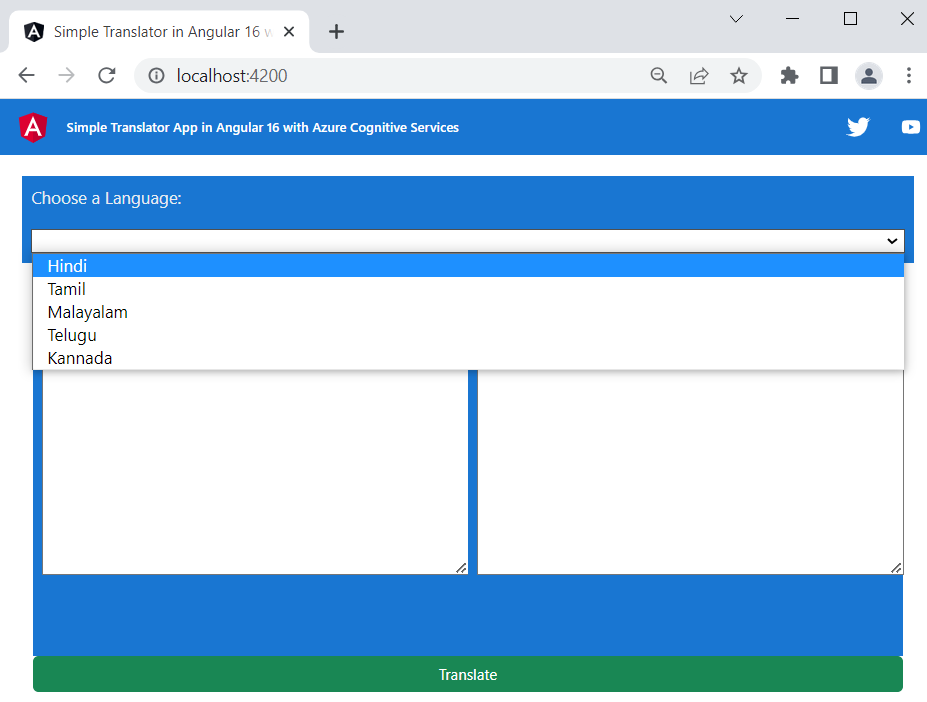Toggle the browser side panel
927x702 pixels.
point(829,76)
